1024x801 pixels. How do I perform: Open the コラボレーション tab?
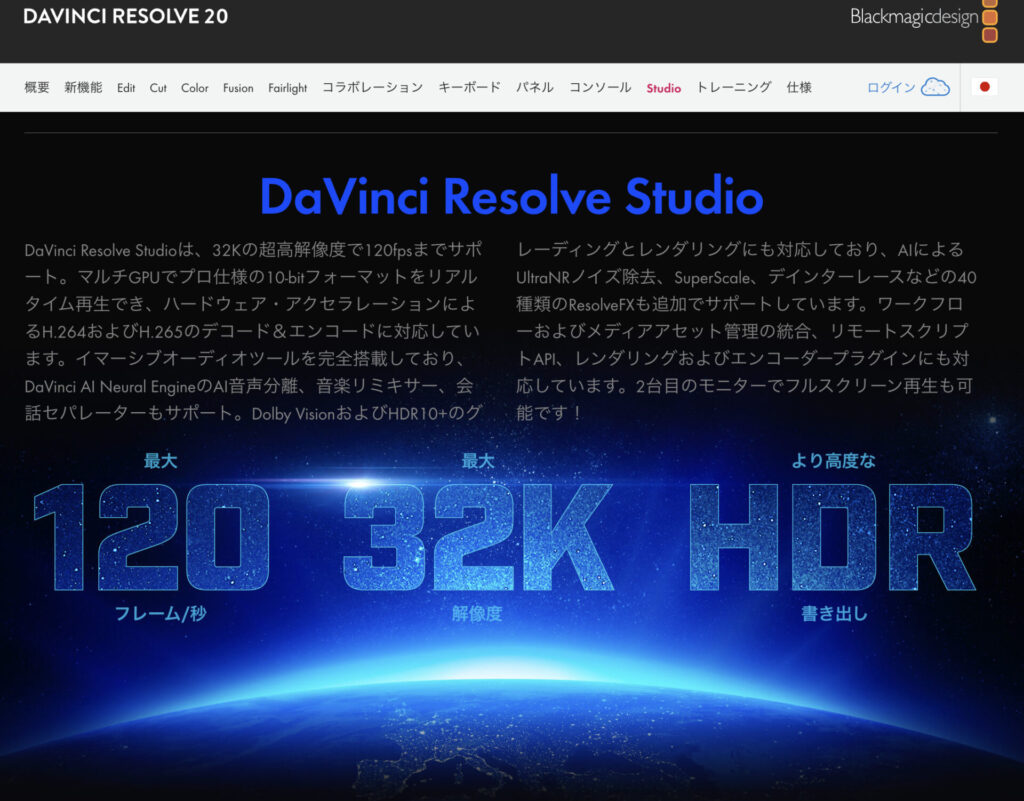coord(372,88)
